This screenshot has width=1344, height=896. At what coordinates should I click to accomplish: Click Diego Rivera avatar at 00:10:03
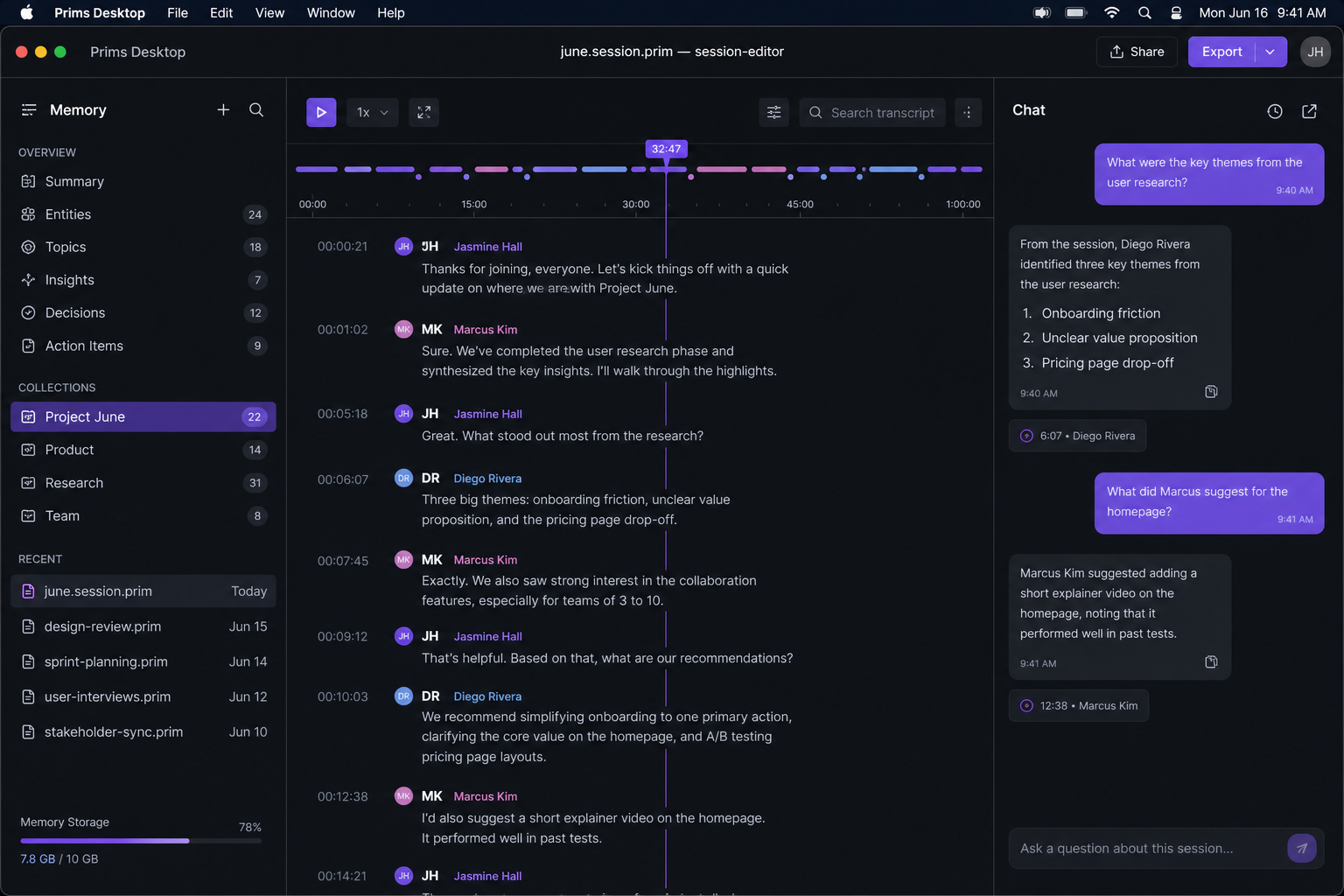click(x=403, y=696)
